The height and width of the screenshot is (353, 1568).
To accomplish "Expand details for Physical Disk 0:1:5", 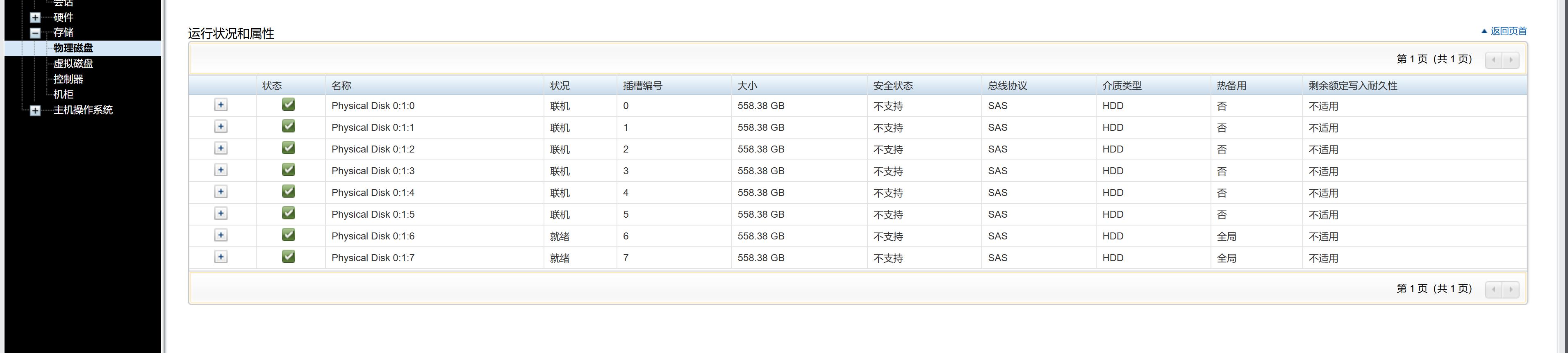I will click(221, 214).
